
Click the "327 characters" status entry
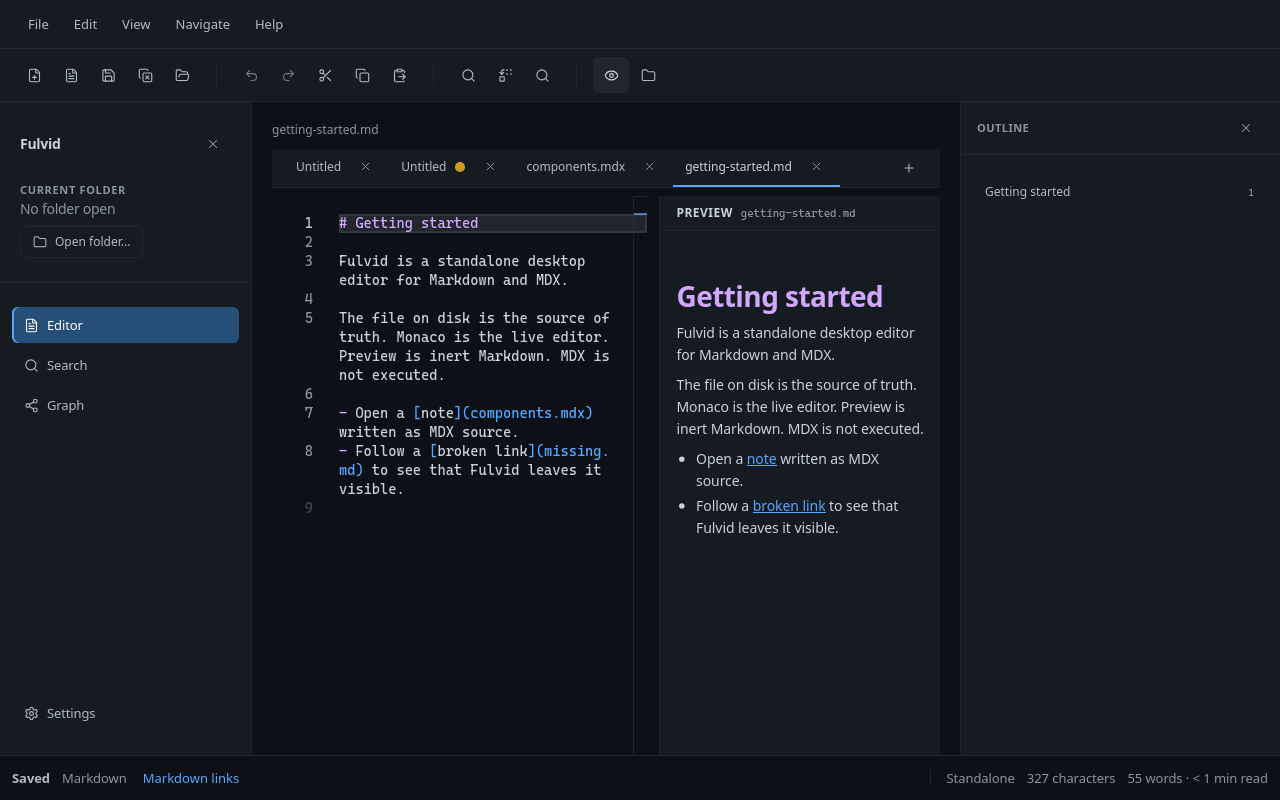click(x=1071, y=778)
